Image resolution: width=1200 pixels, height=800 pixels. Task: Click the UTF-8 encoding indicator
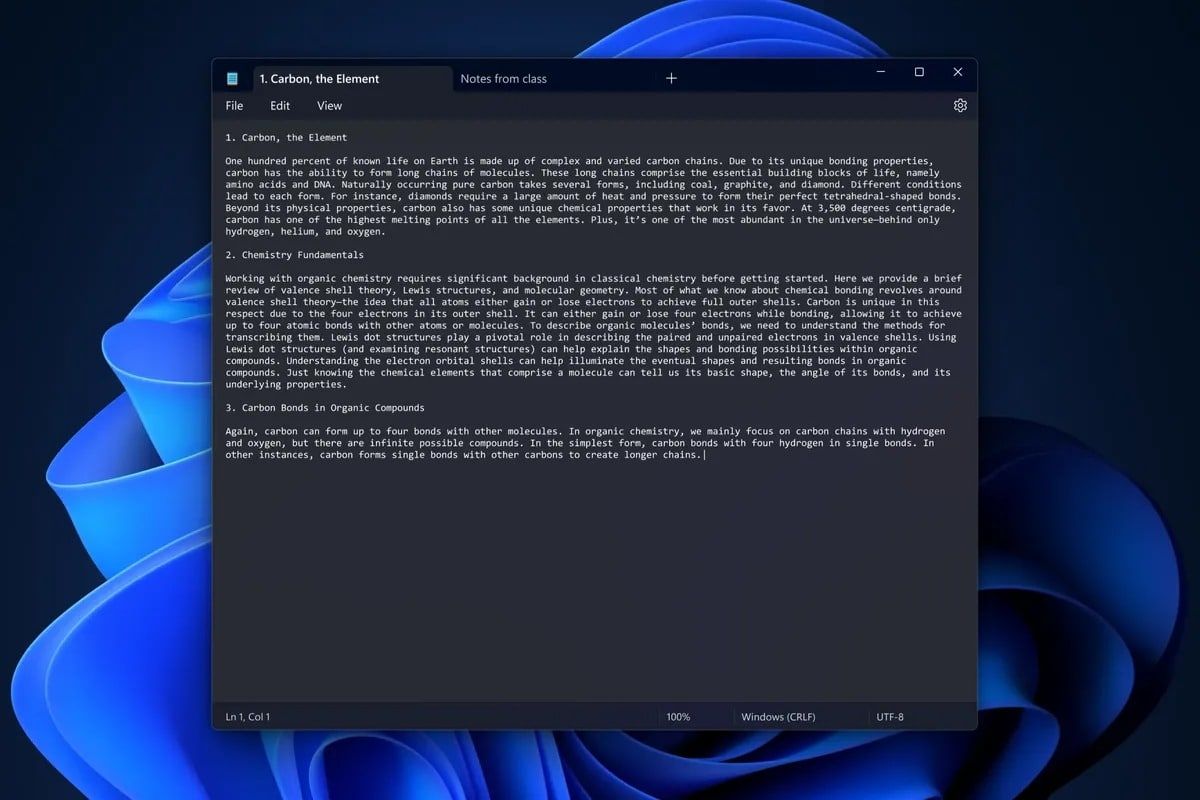click(x=890, y=717)
